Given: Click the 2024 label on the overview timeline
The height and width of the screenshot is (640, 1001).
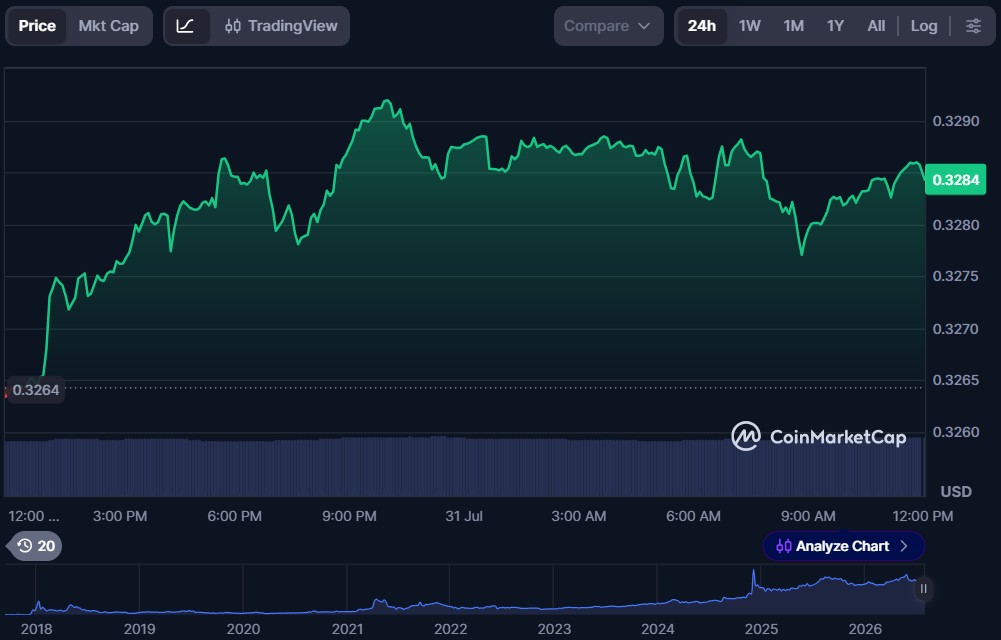Looking at the screenshot, I should 658,629.
